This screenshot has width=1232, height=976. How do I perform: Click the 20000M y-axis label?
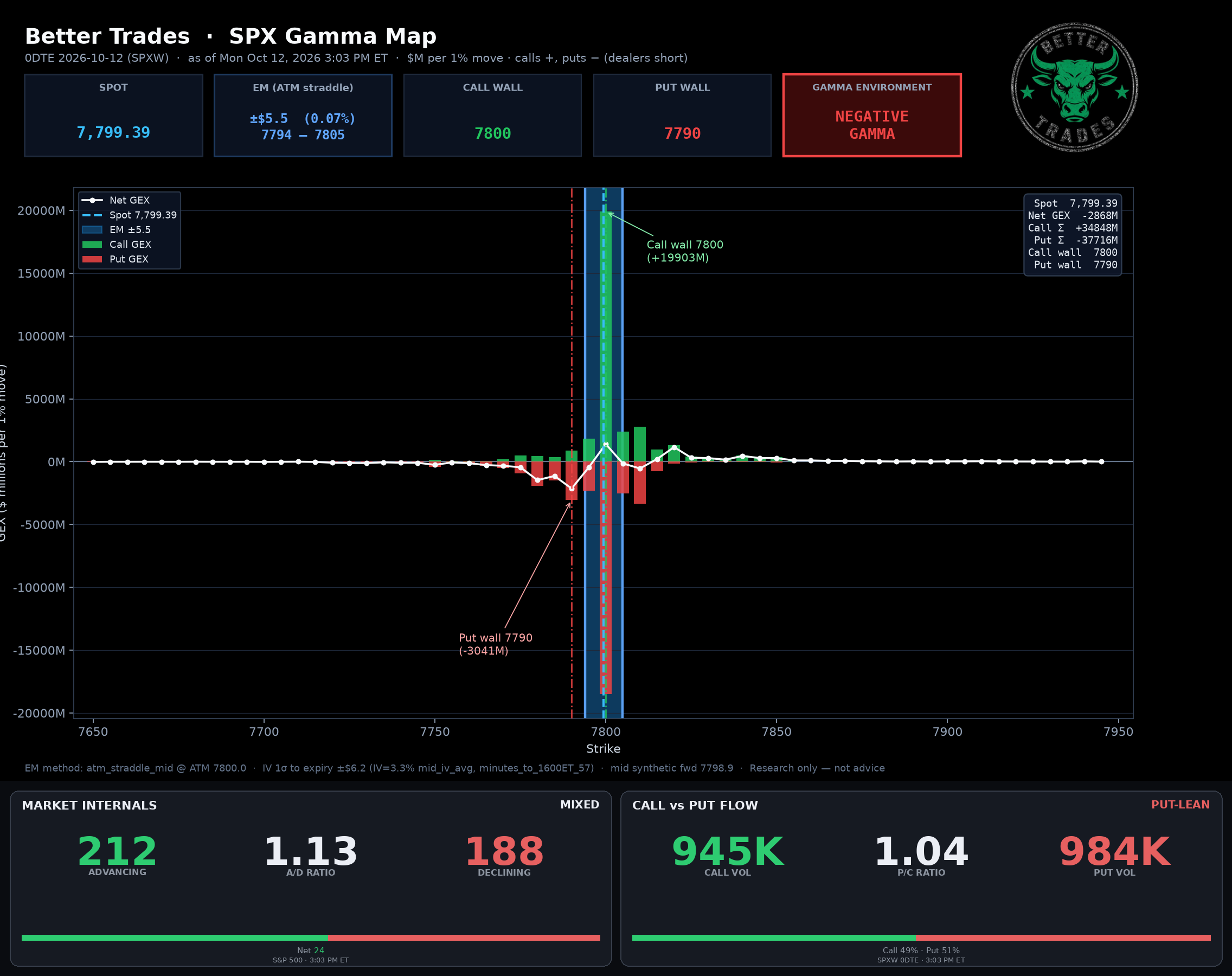pos(41,211)
